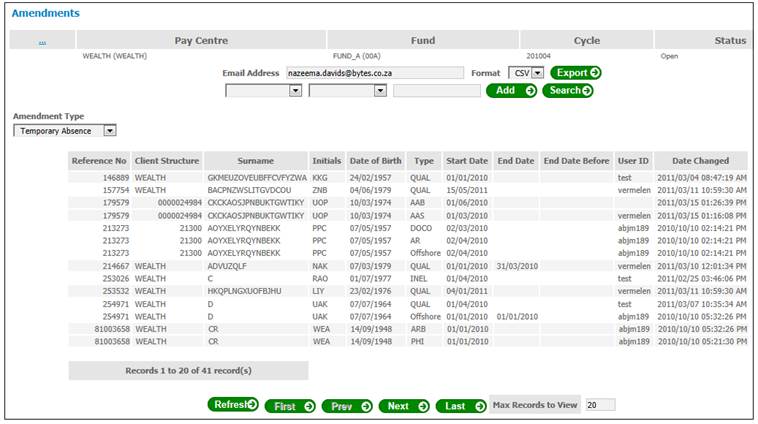Click the PHI type cell
The height and width of the screenshot is (424, 758).
[x=417, y=342]
